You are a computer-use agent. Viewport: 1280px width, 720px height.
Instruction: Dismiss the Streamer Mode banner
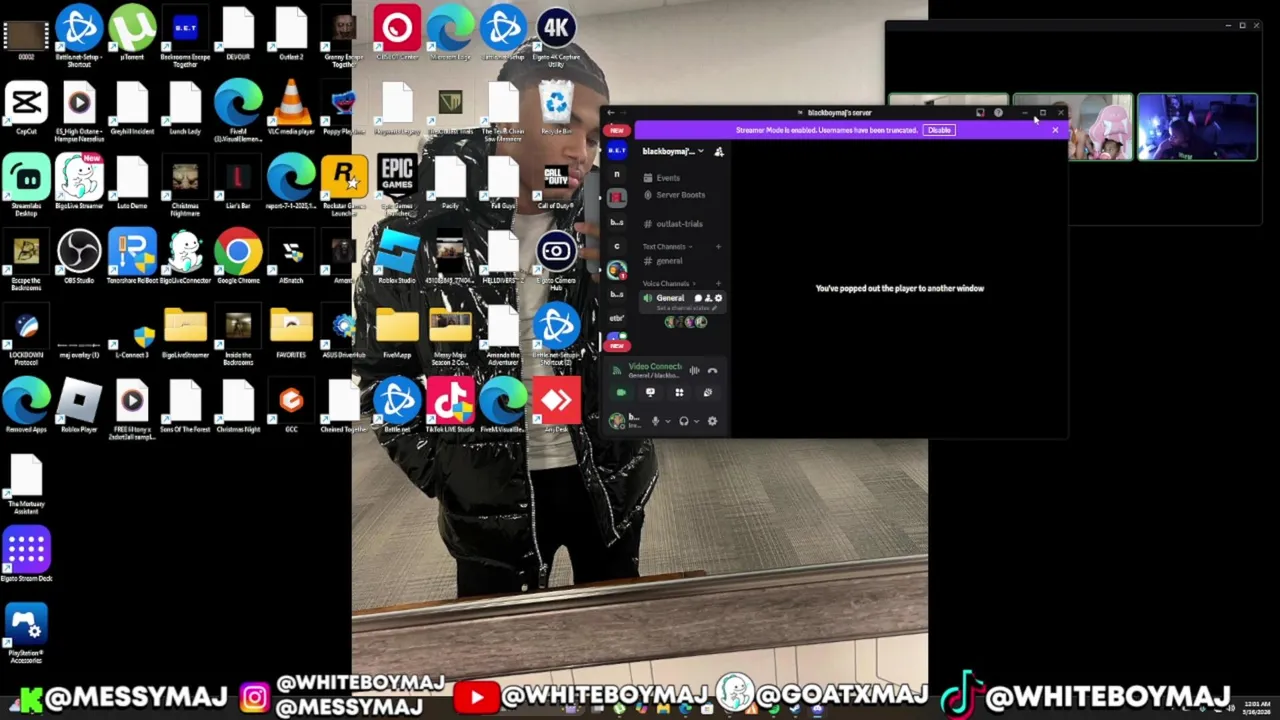1055,130
